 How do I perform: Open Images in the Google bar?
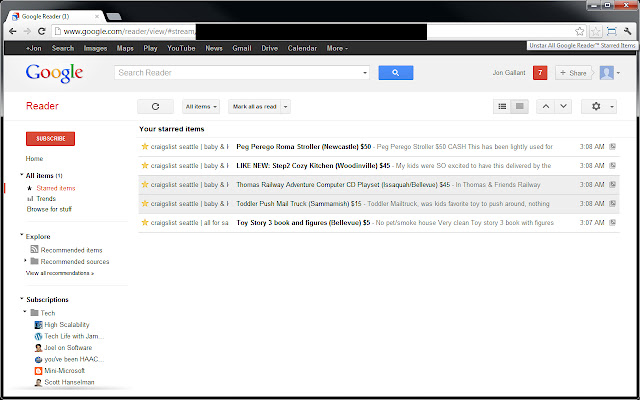pyautogui.click(x=95, y=48)
